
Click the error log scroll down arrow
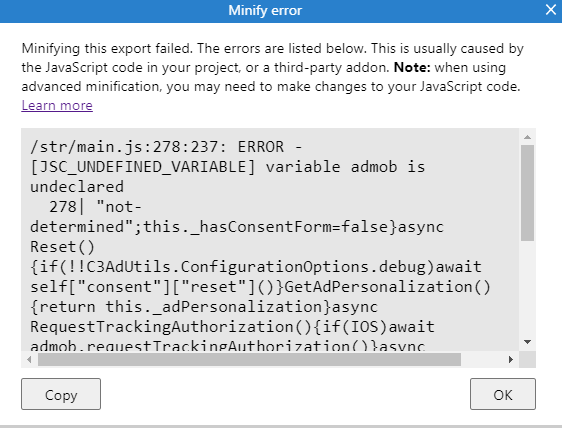click(x=527, y=342)
